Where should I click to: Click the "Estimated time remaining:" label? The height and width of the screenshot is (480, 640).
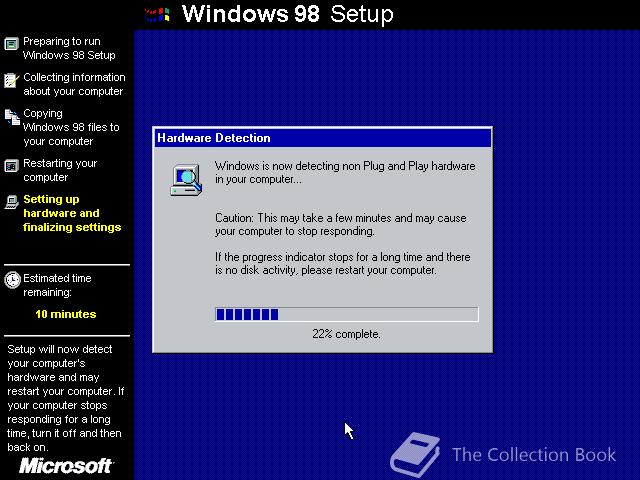click(57, 285)
